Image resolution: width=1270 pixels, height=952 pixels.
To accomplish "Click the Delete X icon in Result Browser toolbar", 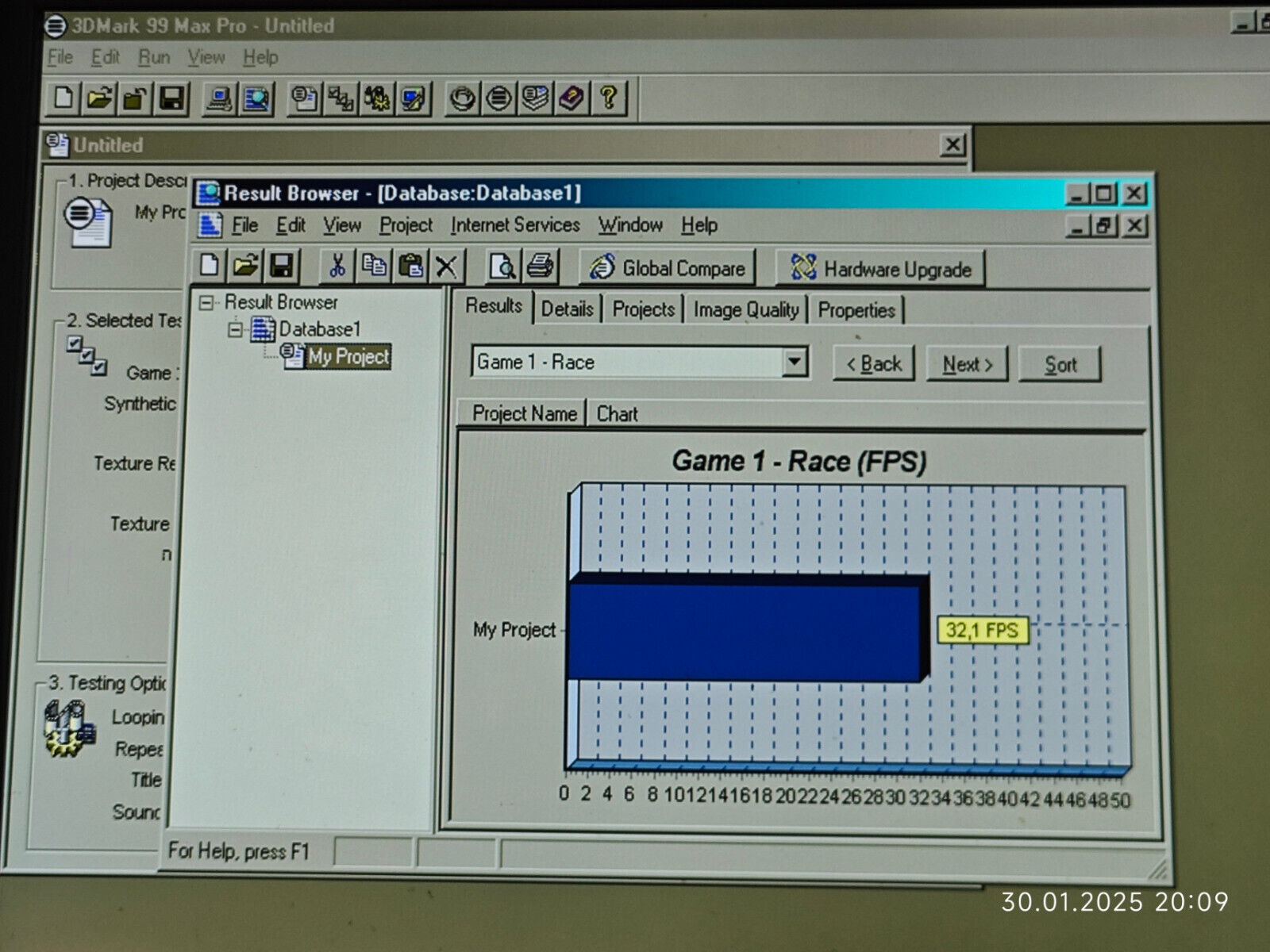I will [x=447, y=267].
